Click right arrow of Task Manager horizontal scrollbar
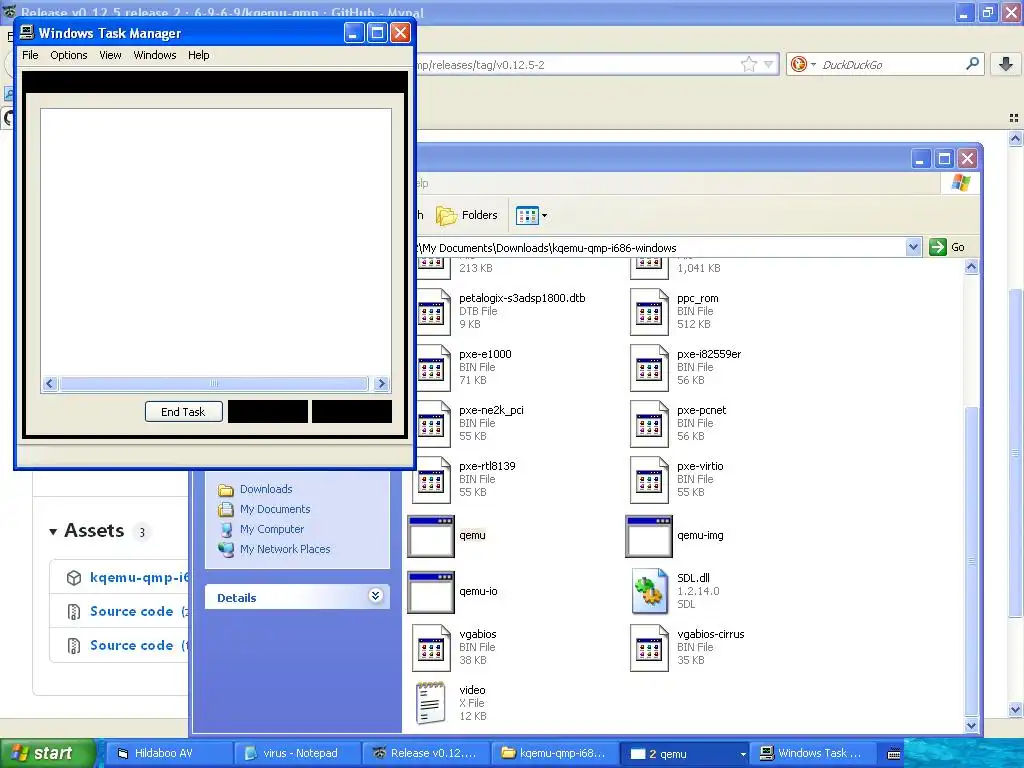1024x768 pixels. [382, 383]
